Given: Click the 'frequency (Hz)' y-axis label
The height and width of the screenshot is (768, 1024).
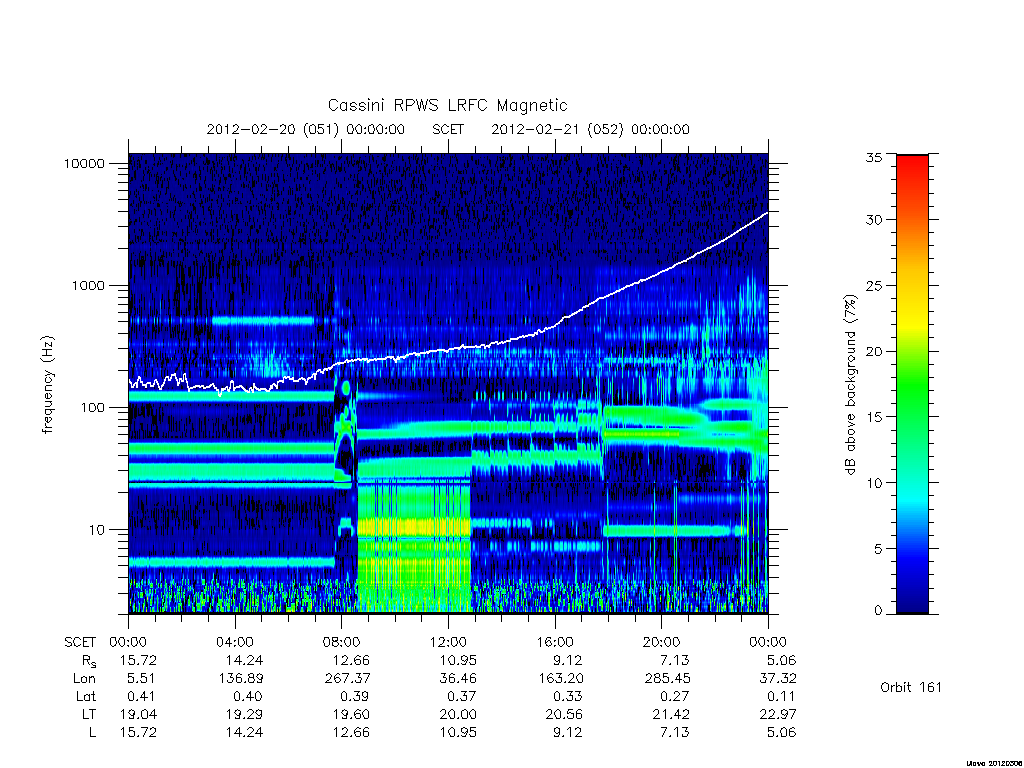Looking at the screenshot, I should coord(47,385).
